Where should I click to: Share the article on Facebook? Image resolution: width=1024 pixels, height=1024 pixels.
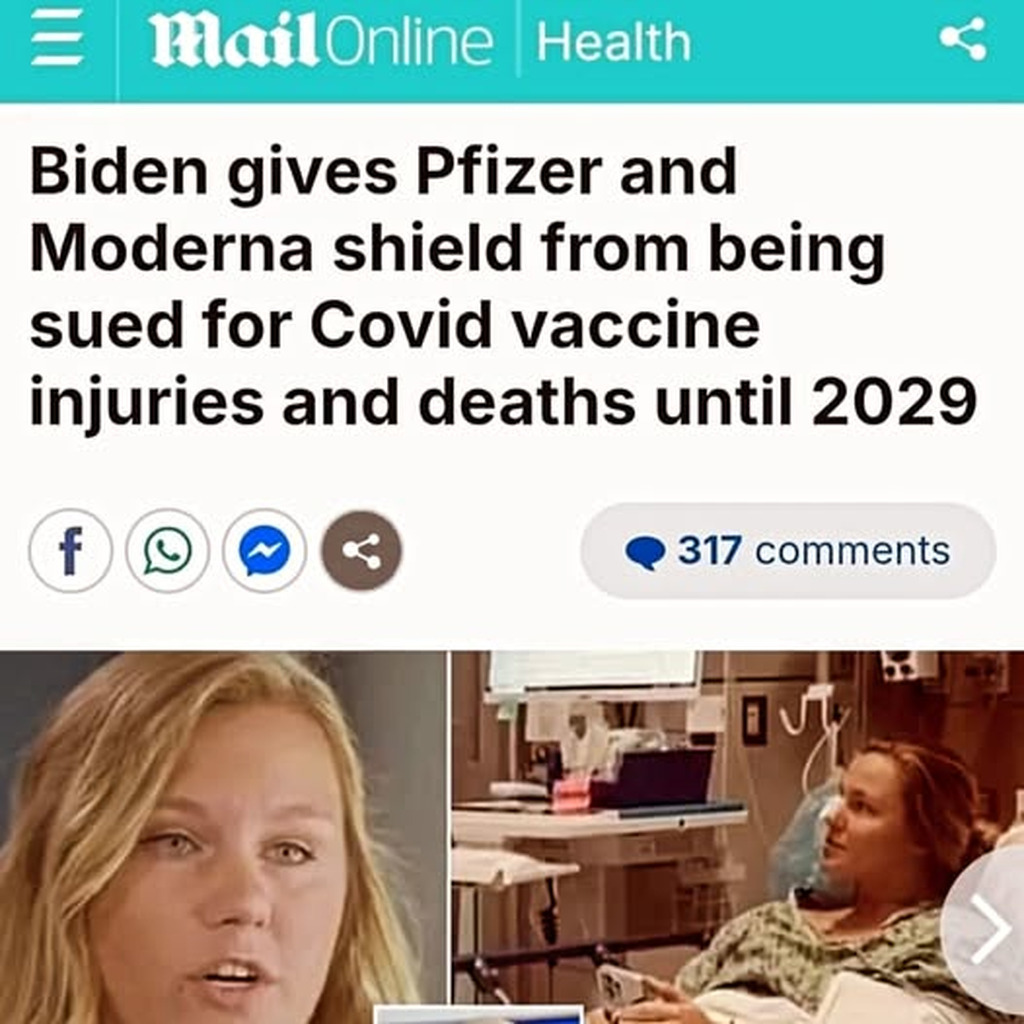click(71, 551)
